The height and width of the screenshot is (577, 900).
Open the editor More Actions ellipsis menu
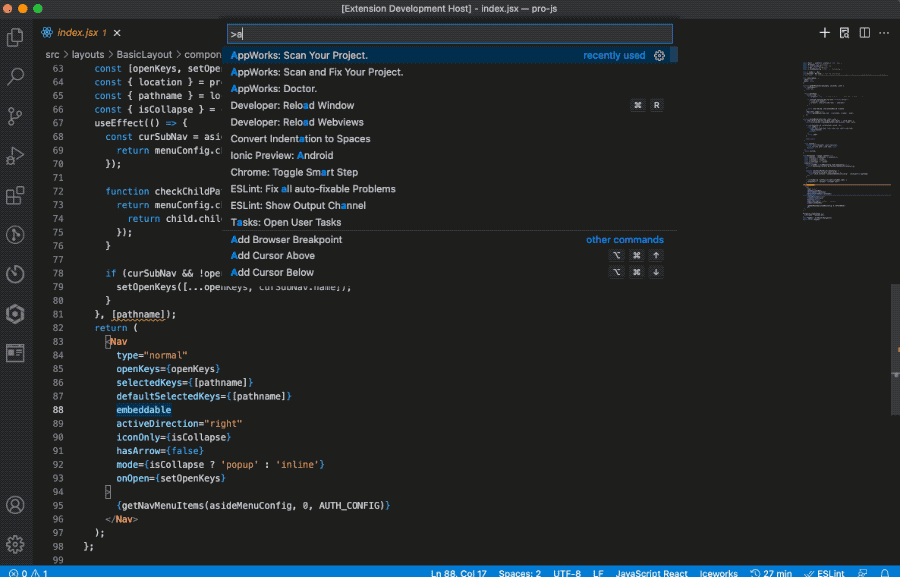(885, 33)
